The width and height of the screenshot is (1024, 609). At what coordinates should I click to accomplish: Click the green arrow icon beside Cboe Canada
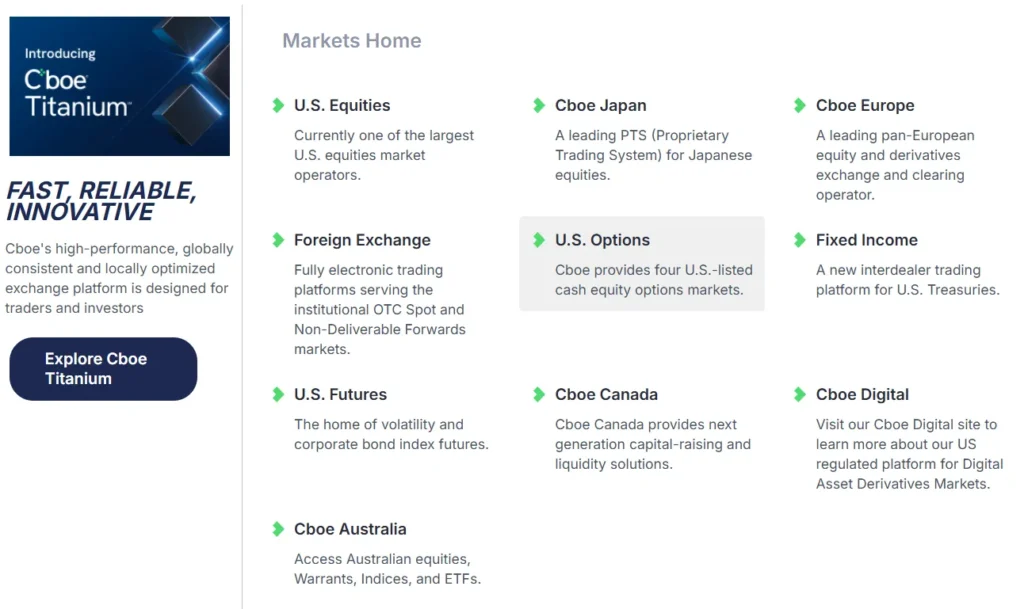coord(539,394)
